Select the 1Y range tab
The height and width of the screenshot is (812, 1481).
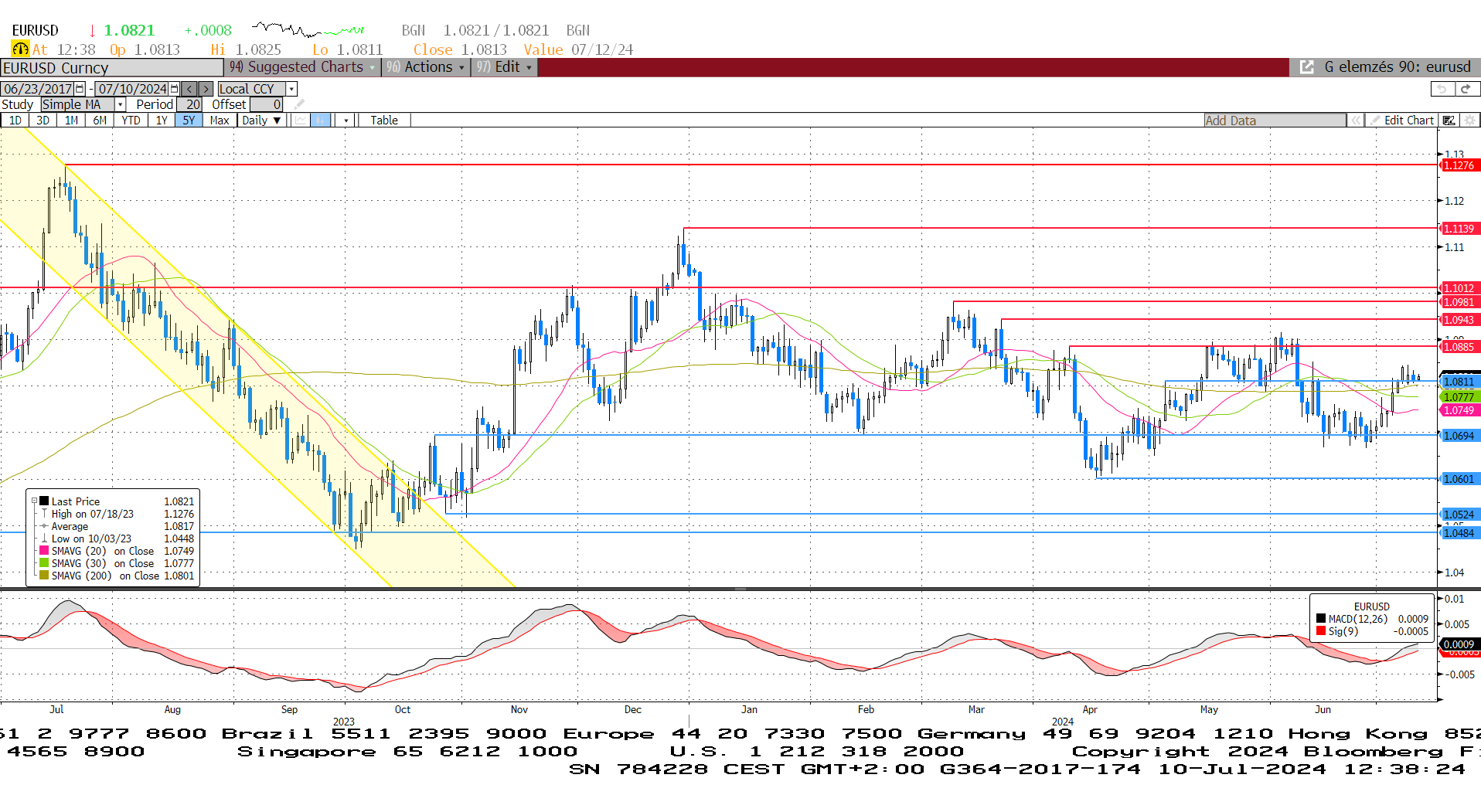[162, 120]
